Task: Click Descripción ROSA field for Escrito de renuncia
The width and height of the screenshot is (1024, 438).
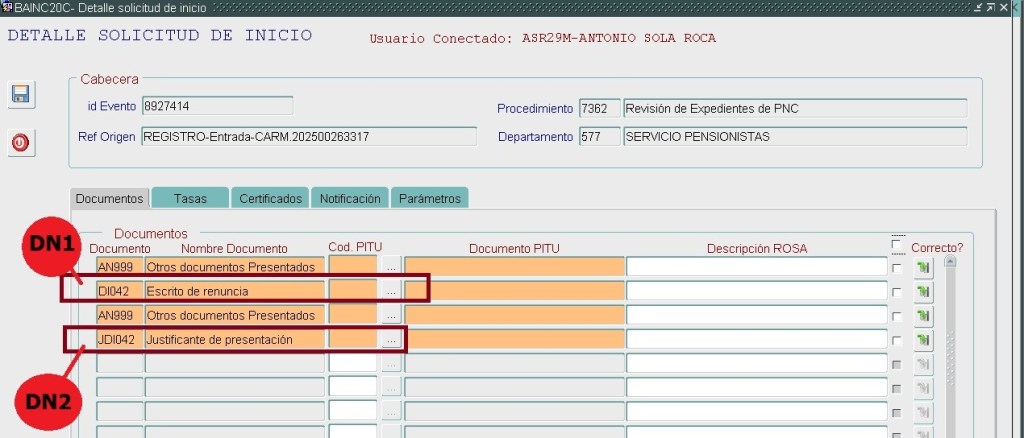Action: click(x=756, y=291)
